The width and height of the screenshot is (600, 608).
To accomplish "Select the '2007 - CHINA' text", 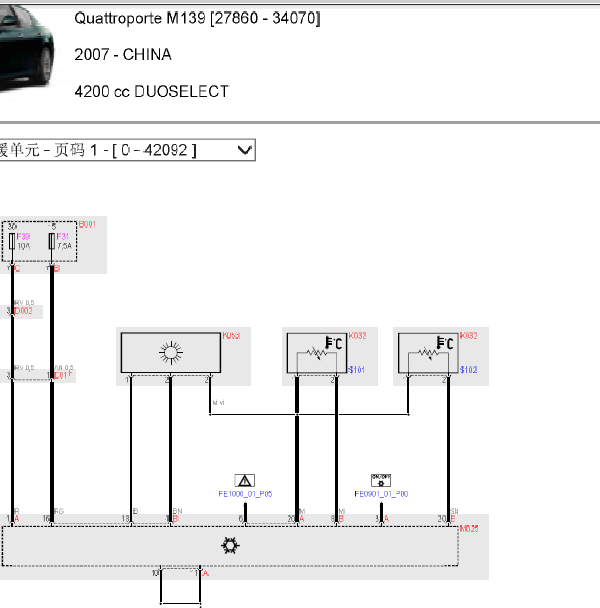I will coord(123,55).
